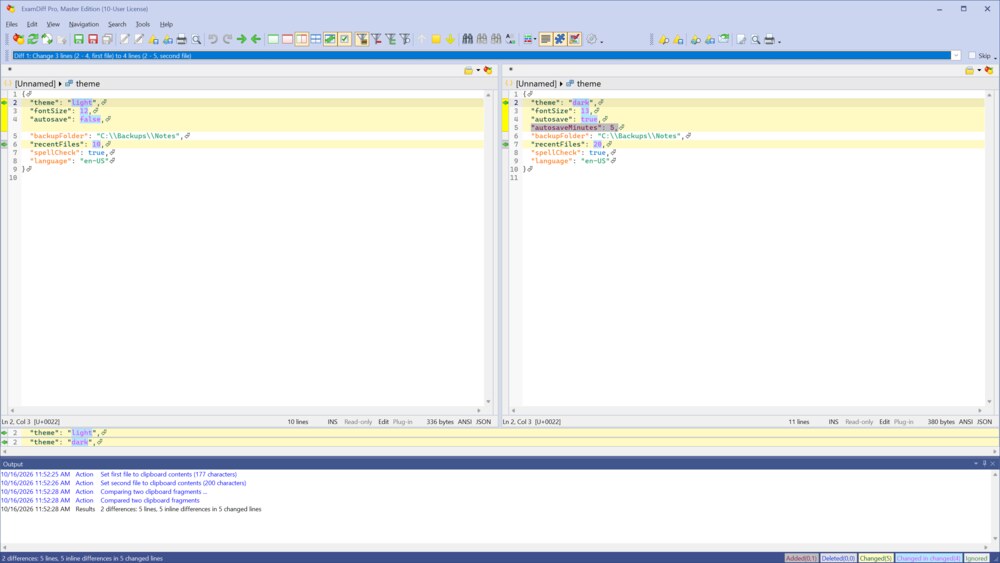The image size is (1000, 563).
Task: Go to next difference green right arrow
Action: (242, 40)
